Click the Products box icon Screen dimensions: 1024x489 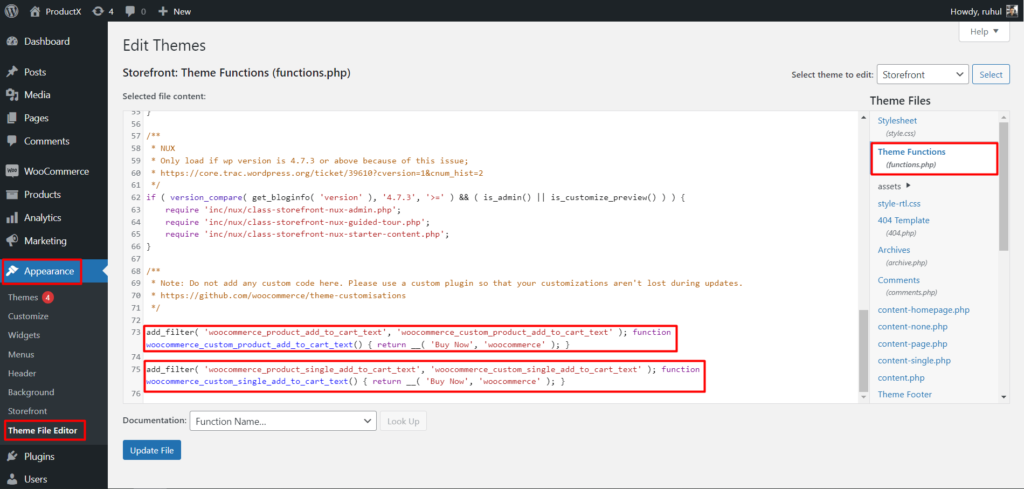[x=12, y=195]
